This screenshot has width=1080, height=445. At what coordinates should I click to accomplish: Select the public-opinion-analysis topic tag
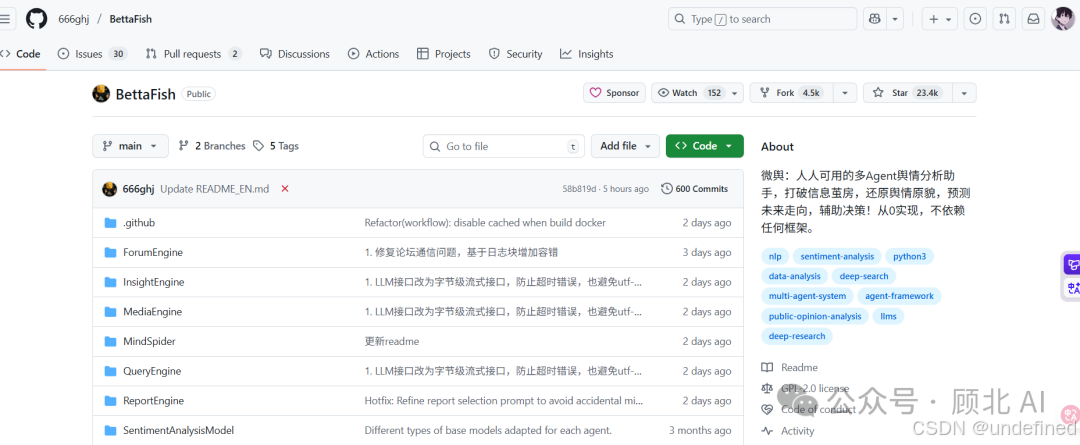(815, 316)
